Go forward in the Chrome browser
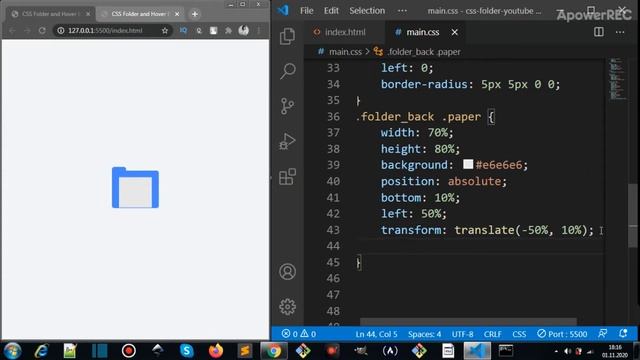Screen dimensions: 640x360 pos(27,30)
